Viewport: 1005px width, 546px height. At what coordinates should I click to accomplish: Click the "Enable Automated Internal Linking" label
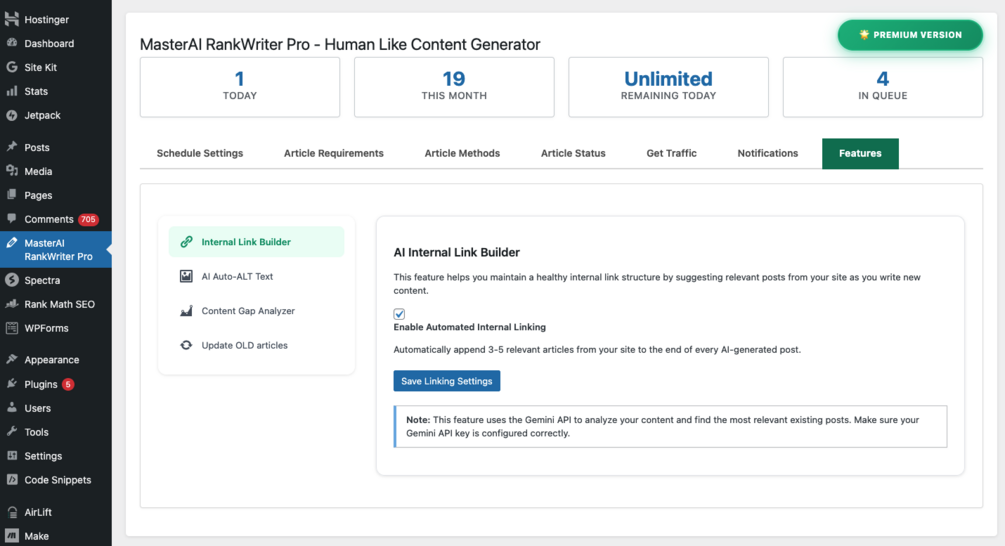[470, 327]
